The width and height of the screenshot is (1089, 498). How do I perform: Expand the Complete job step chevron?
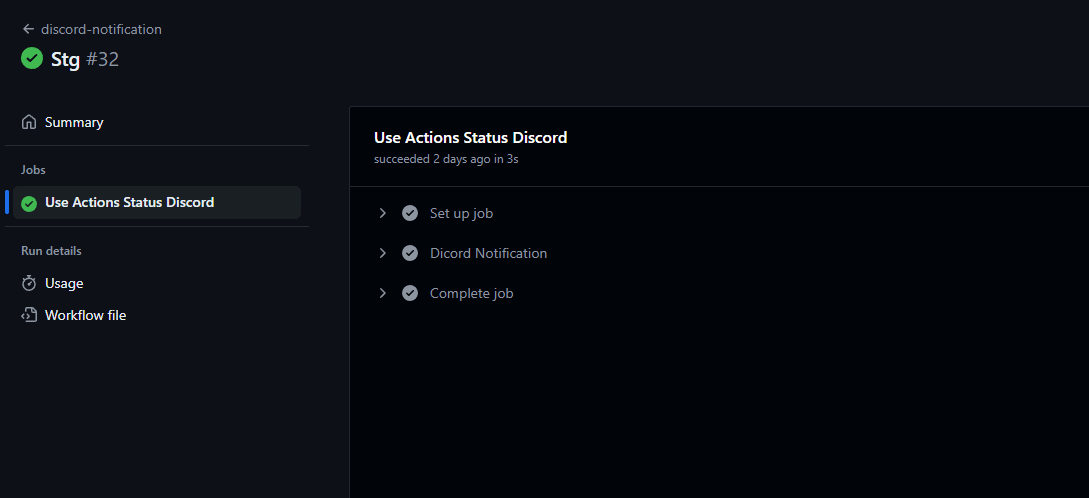382,293
